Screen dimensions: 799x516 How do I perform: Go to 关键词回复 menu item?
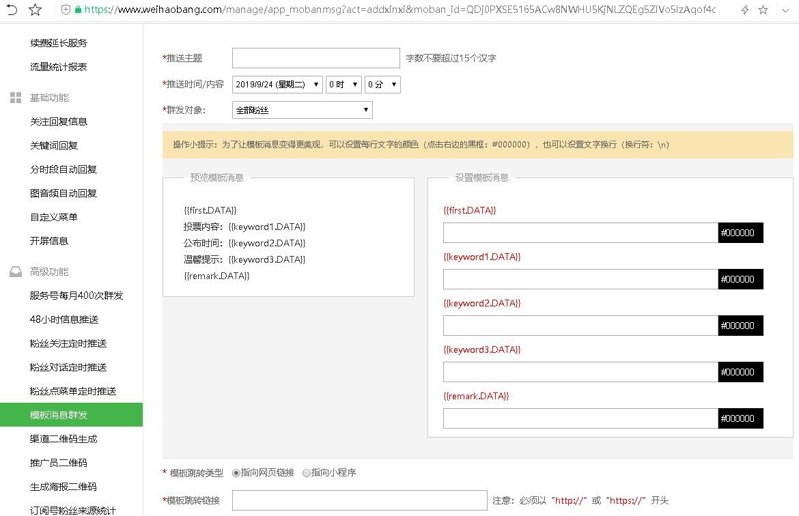pos(54,146)
